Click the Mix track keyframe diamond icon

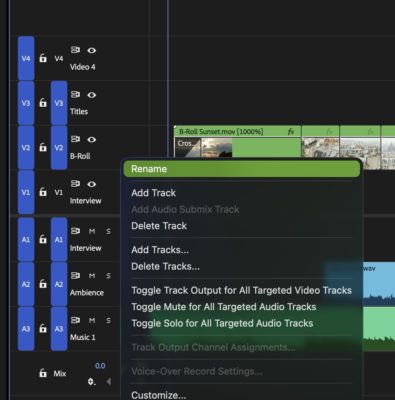[x=92, y=382]
